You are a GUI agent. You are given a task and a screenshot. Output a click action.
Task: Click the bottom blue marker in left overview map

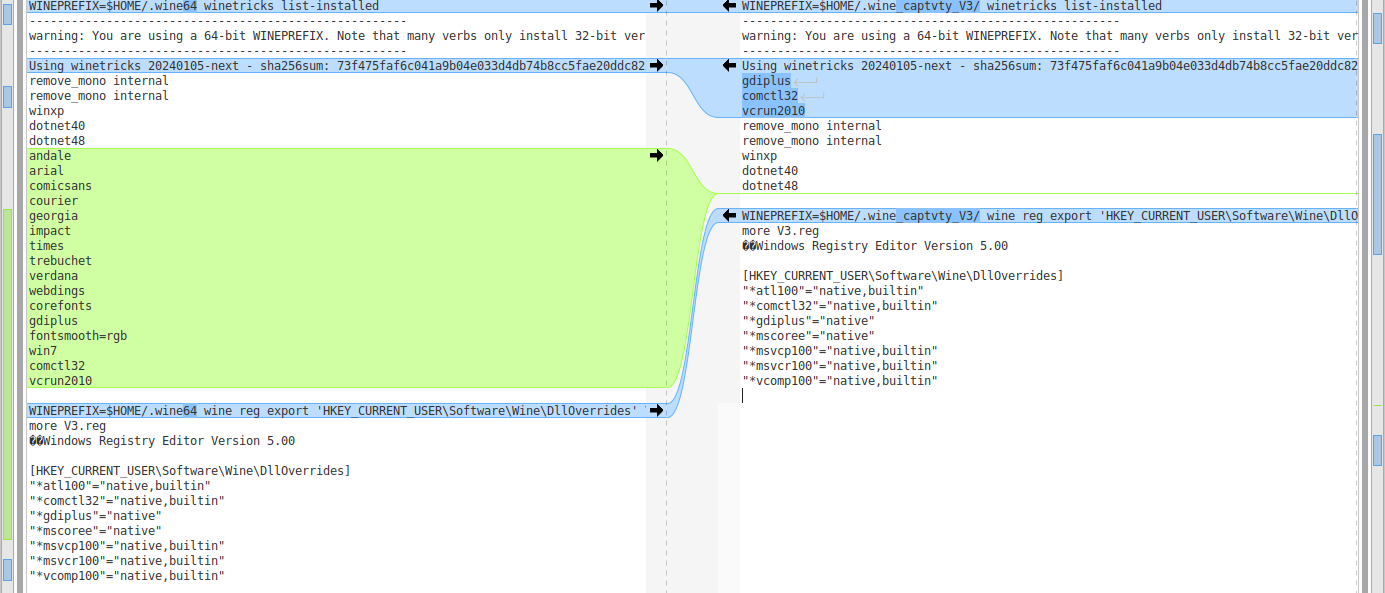point(8,569)
